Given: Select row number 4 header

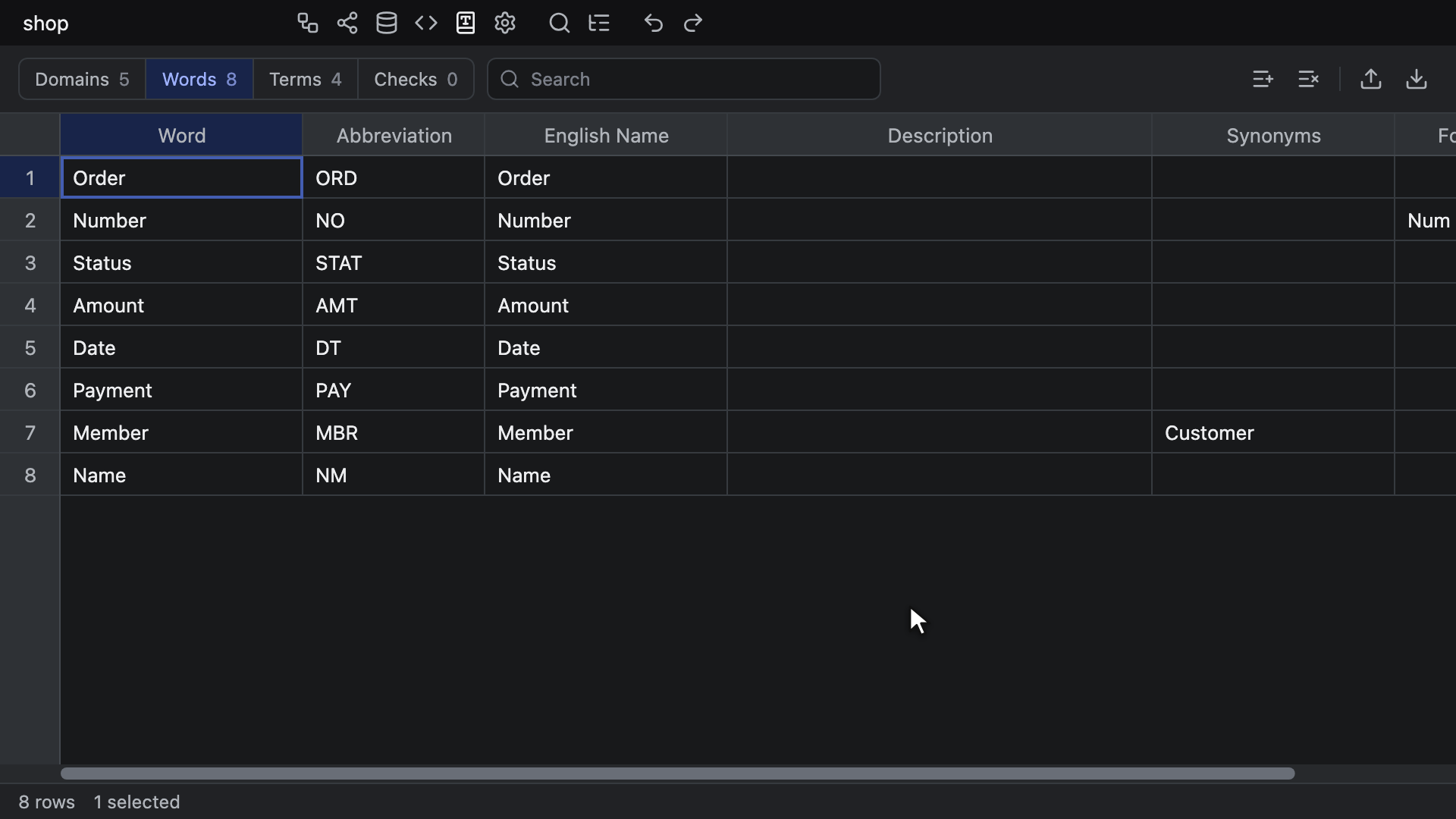Looking at the screenshot, I should pos(30,305).
